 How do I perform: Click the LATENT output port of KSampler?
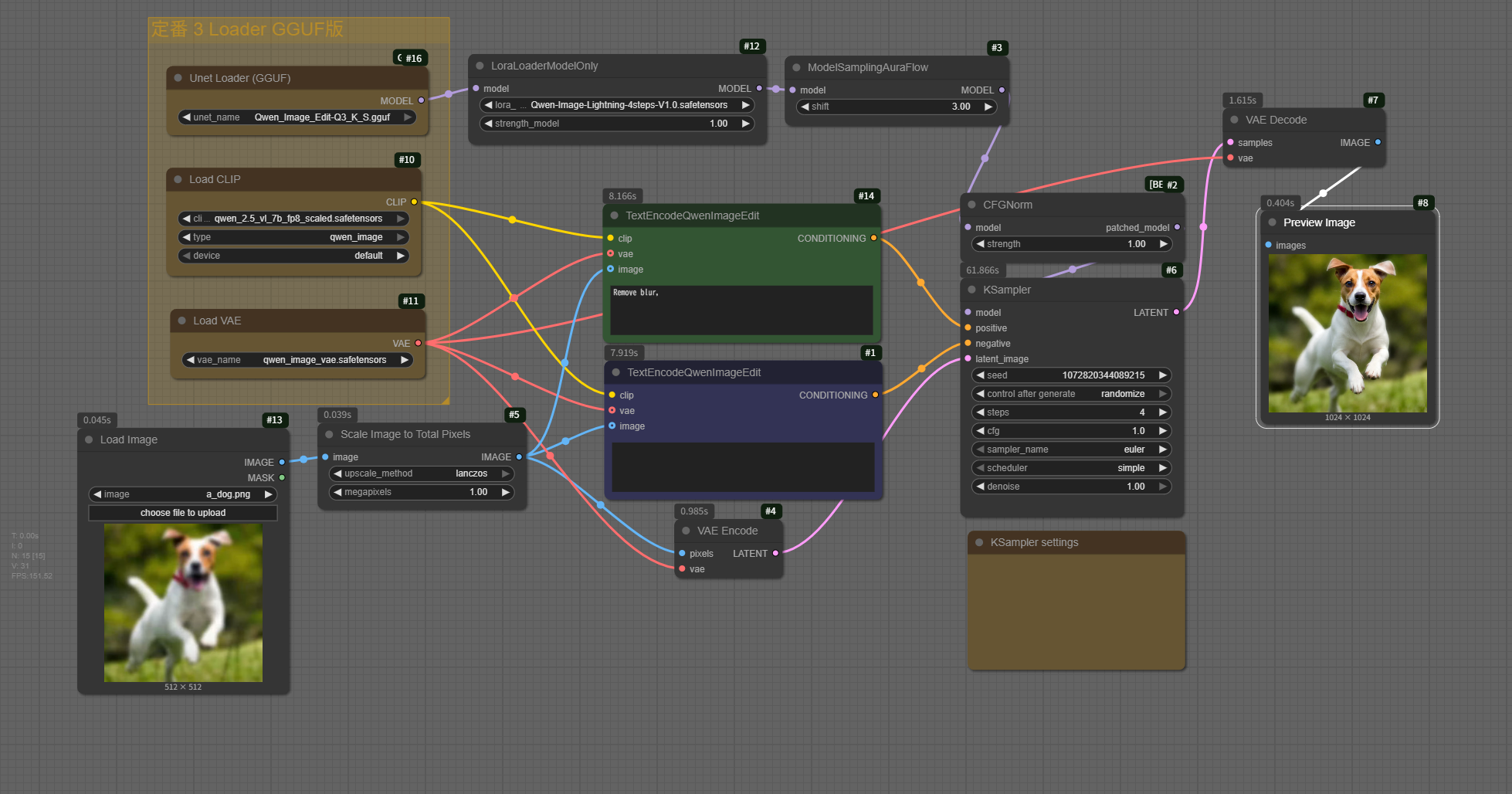1176,312
